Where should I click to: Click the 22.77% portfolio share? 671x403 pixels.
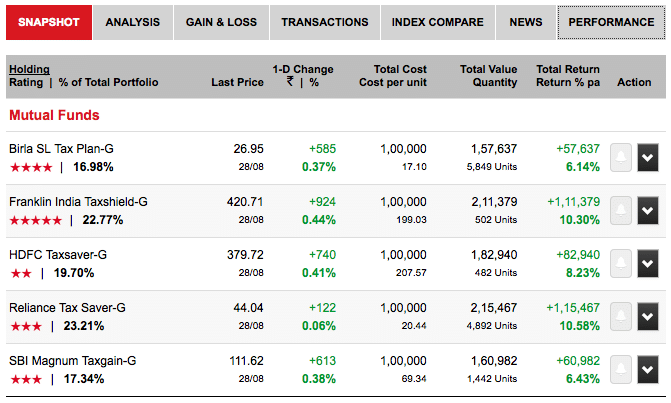pos(103,220)
